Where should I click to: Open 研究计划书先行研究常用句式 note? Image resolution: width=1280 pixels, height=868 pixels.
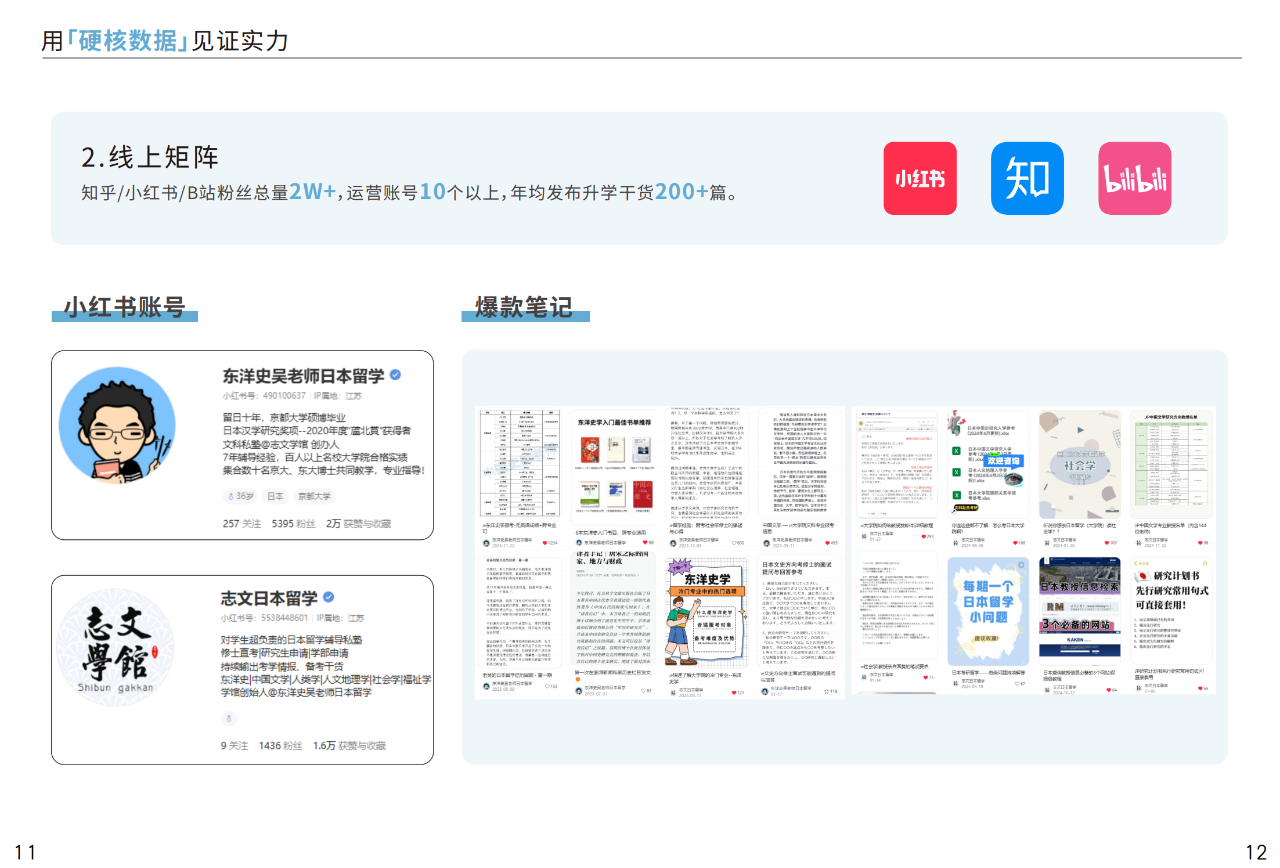click(1172, 610)
